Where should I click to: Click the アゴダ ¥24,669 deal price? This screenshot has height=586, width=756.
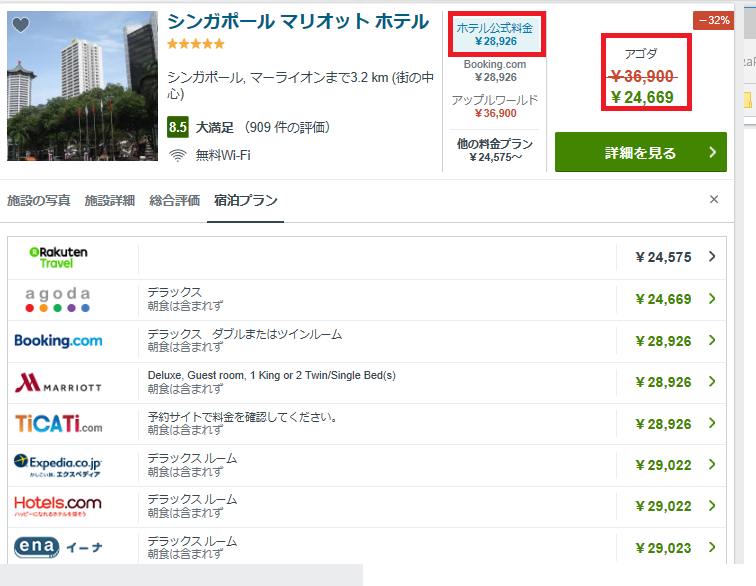(642, 97)
